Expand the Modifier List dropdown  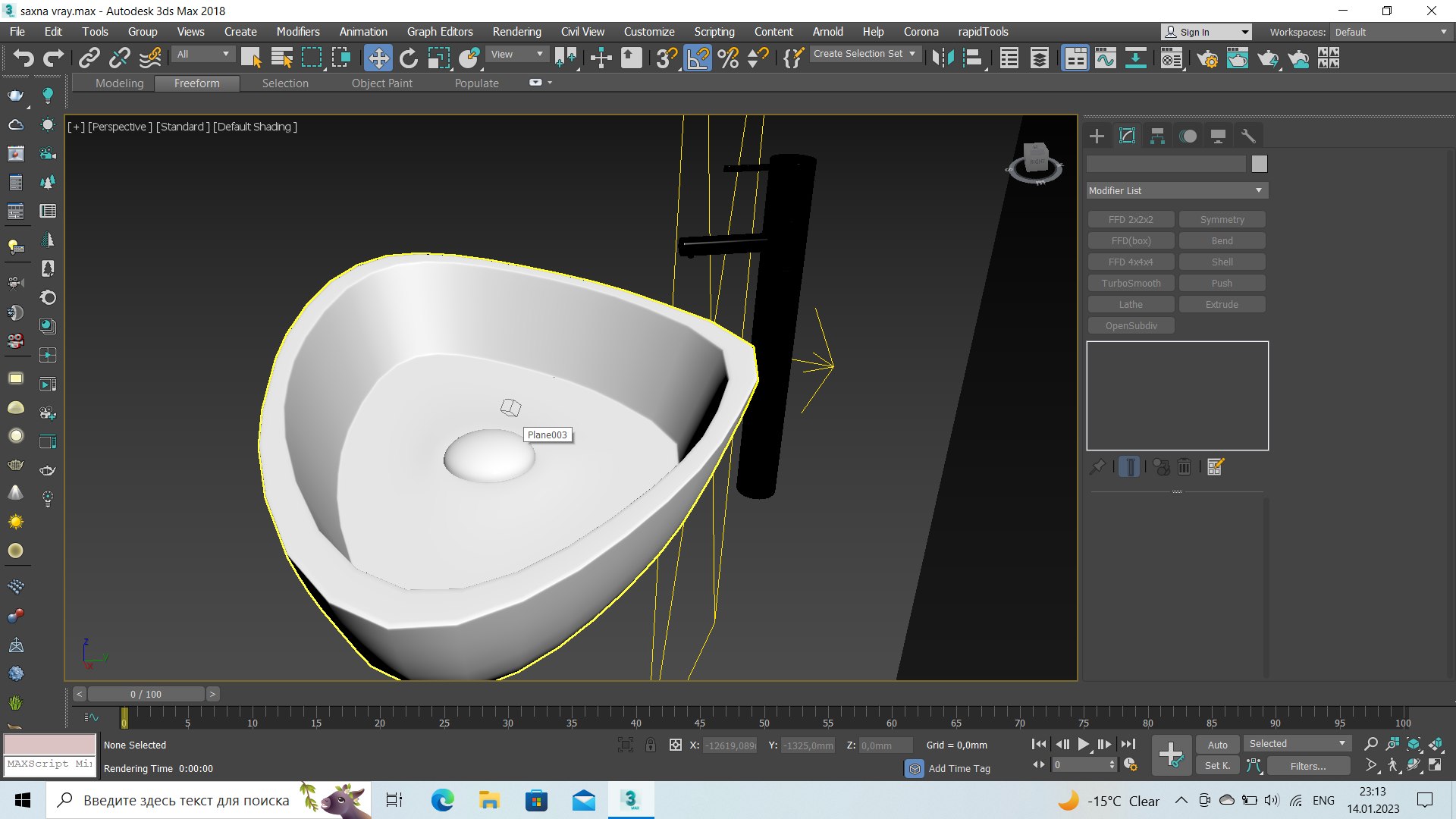[x=1177, y=190]
